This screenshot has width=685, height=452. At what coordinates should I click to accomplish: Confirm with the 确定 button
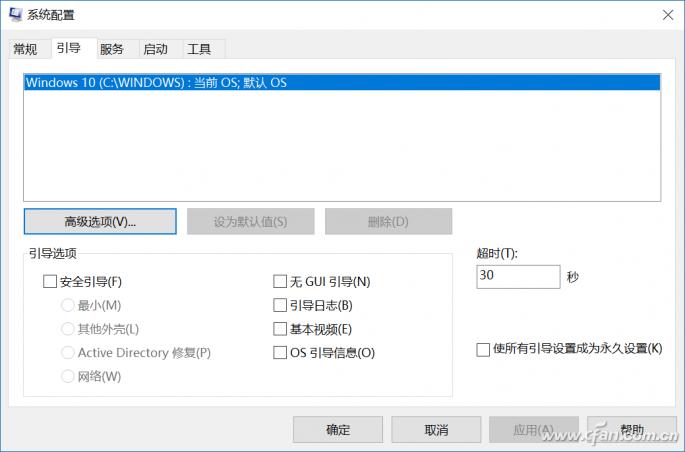[x=338, y=430]
